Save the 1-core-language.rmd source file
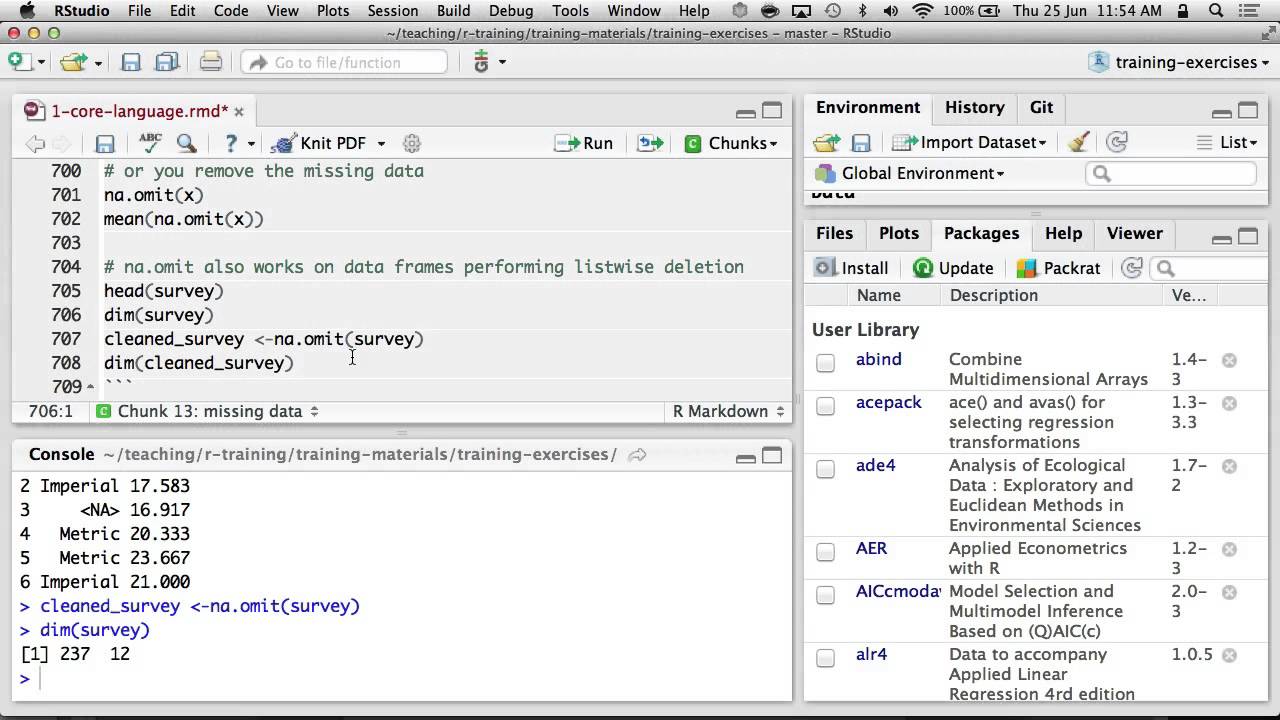Image resolution: width=1280 pixels, height=720 pixels. (105, 144)
